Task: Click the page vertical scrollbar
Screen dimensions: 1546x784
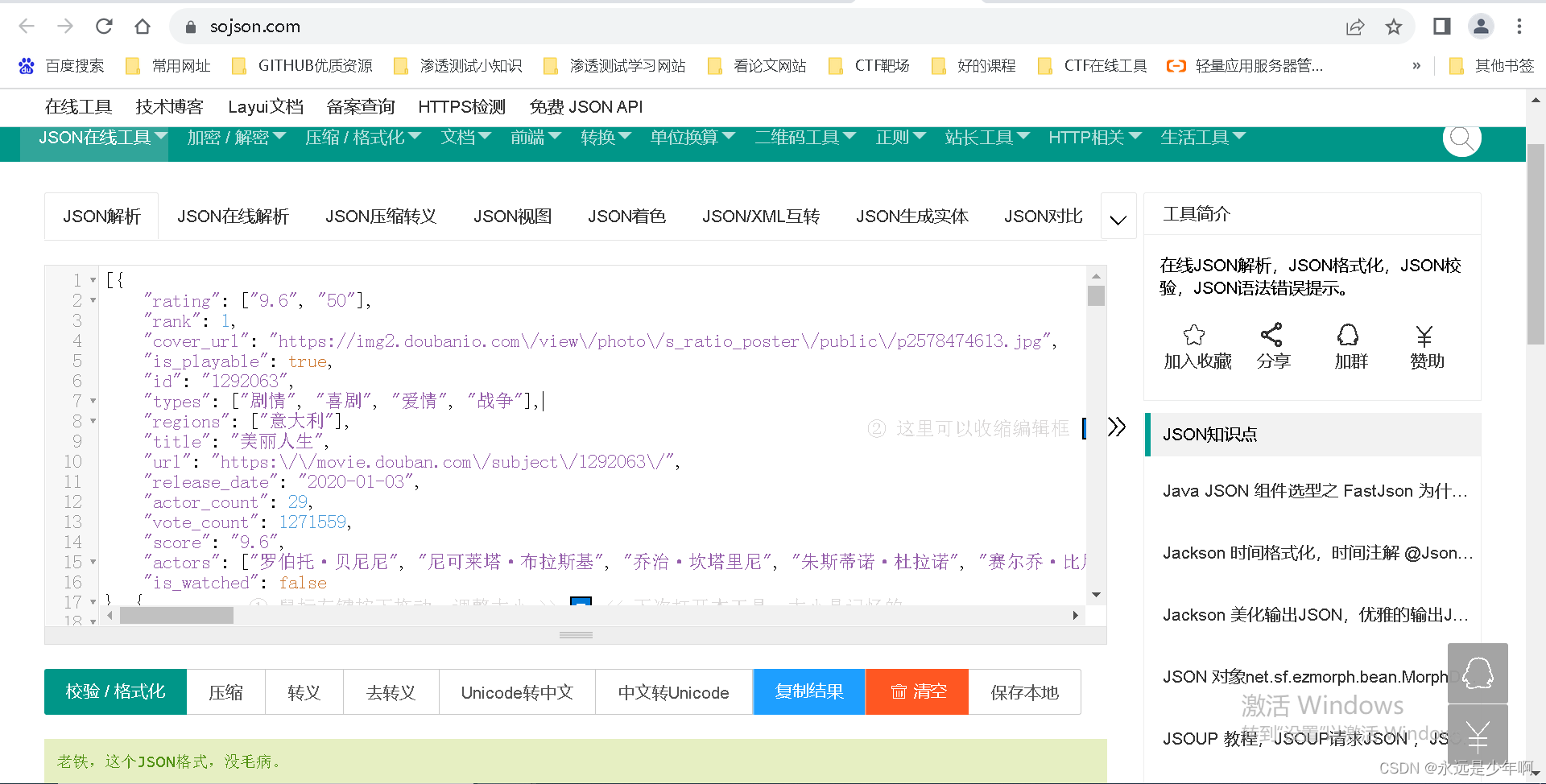Action: [x=1536, y=244]
